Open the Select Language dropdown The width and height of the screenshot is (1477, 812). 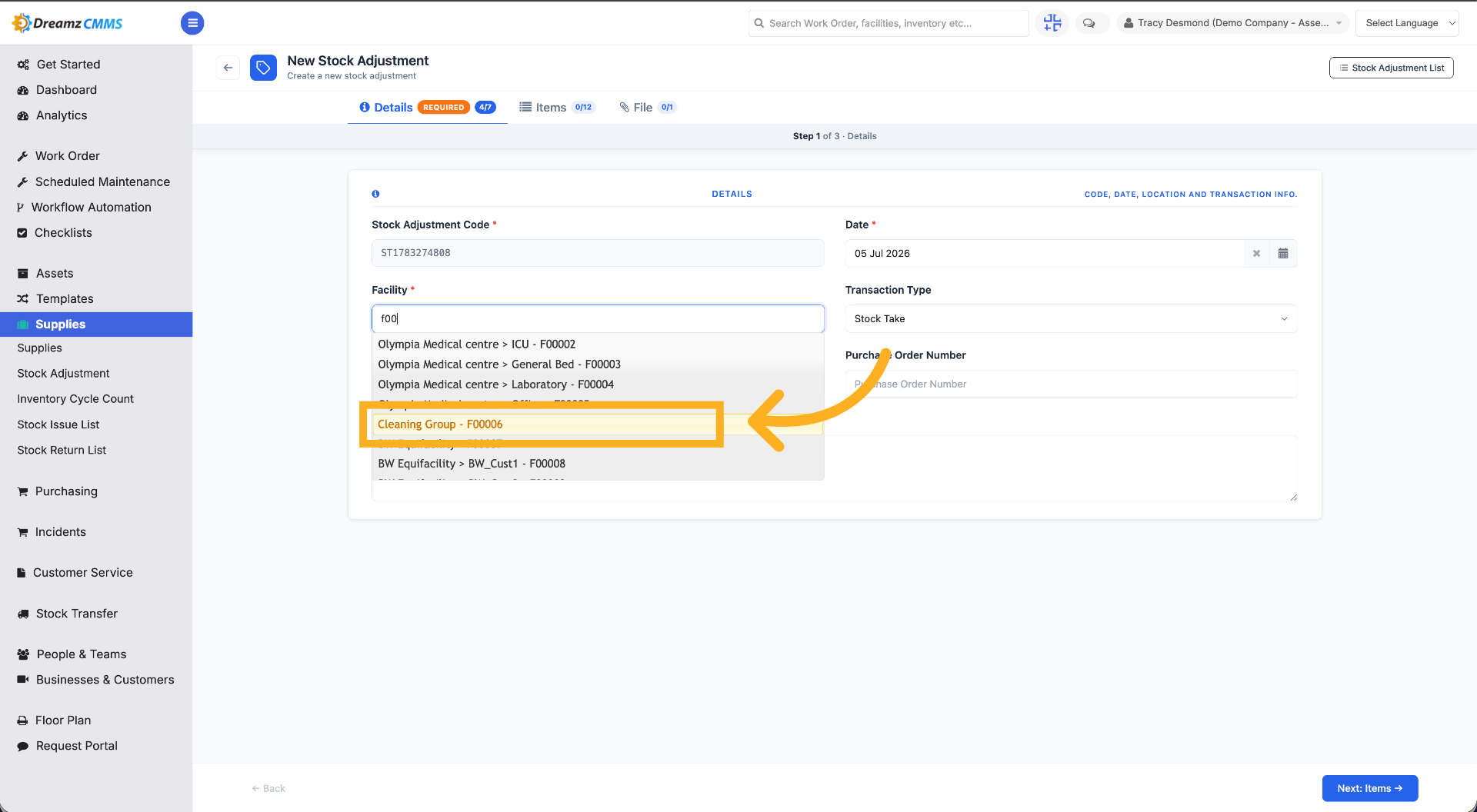point(1407,23)
